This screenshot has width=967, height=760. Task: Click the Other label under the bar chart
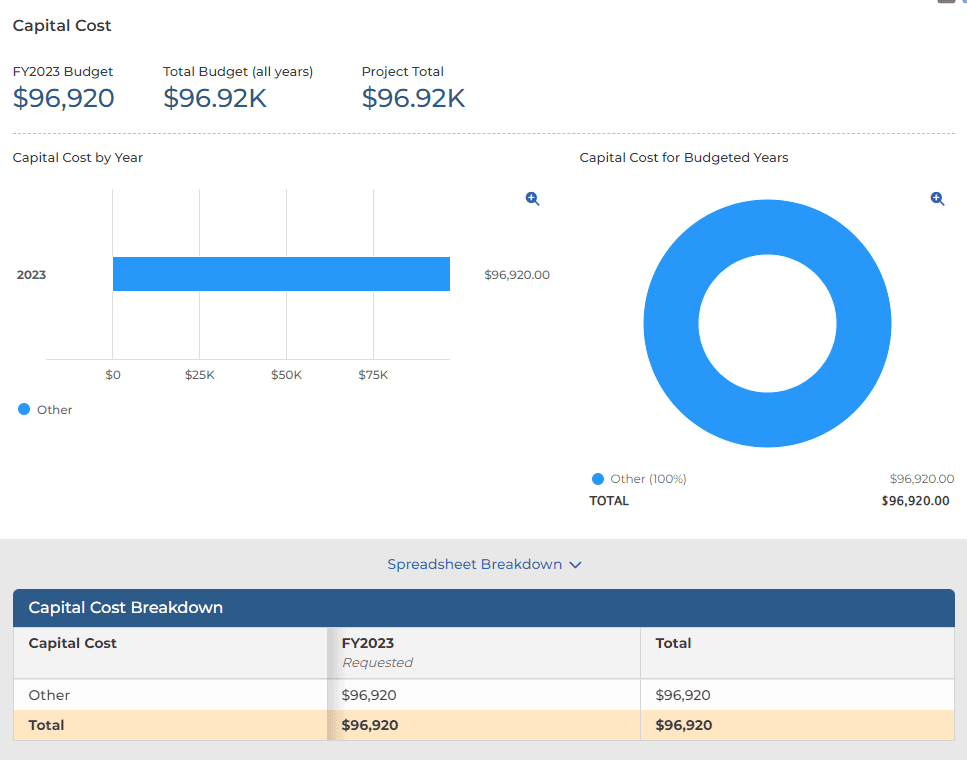pos(55,410)
